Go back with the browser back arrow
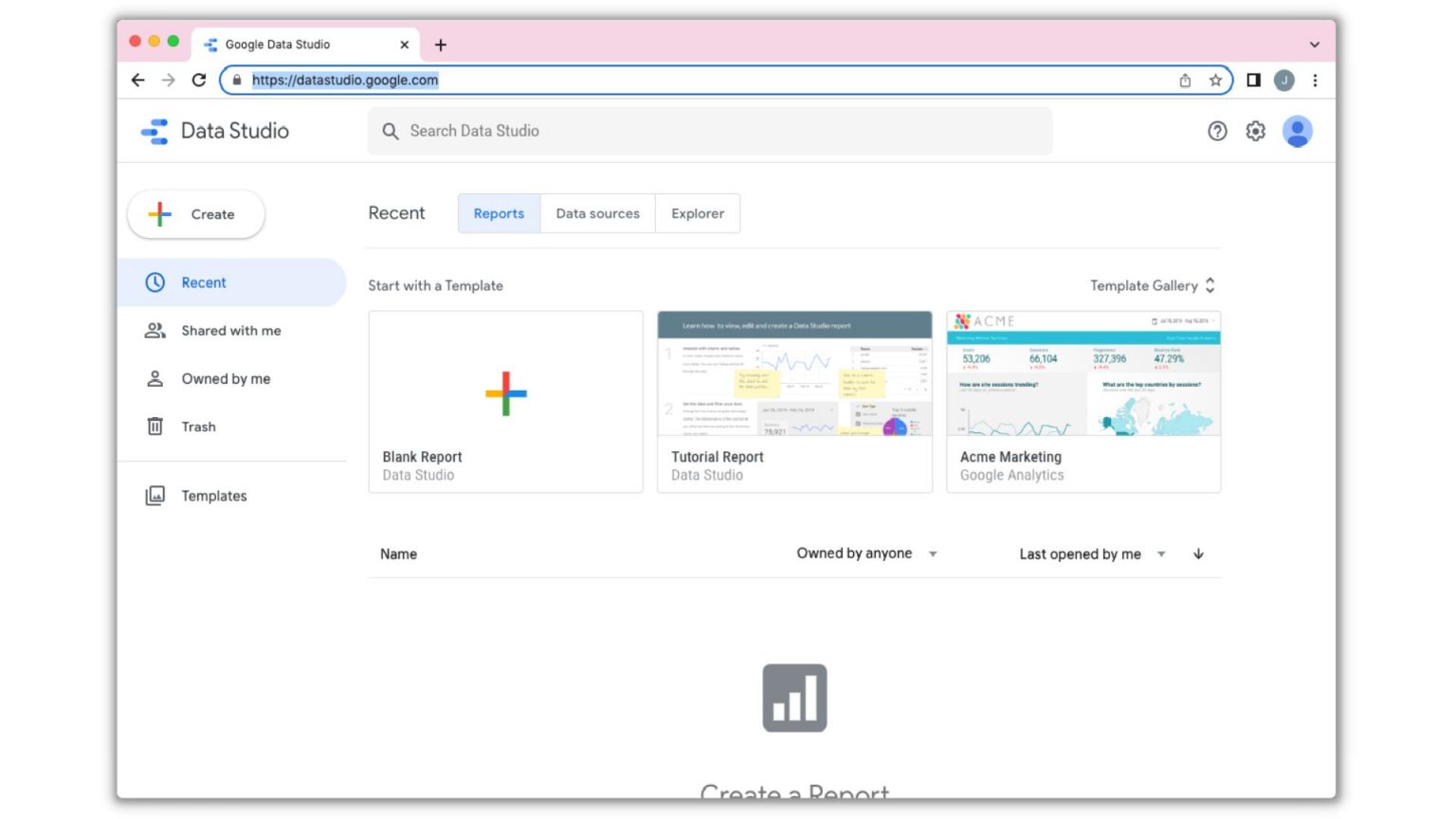Viewport: 1456px width, 819px height. (x=138, y=81)
